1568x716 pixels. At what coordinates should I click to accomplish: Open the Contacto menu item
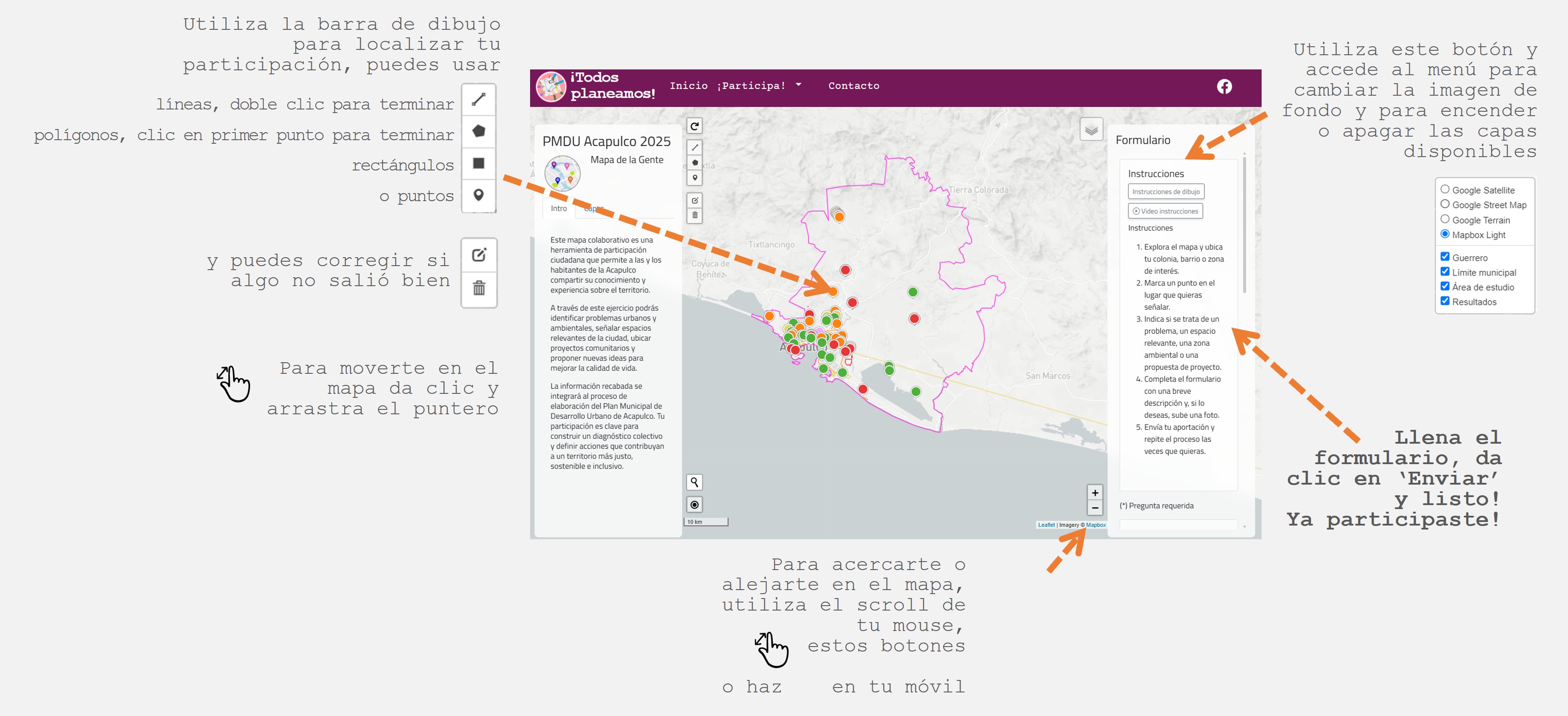(853, 86)
